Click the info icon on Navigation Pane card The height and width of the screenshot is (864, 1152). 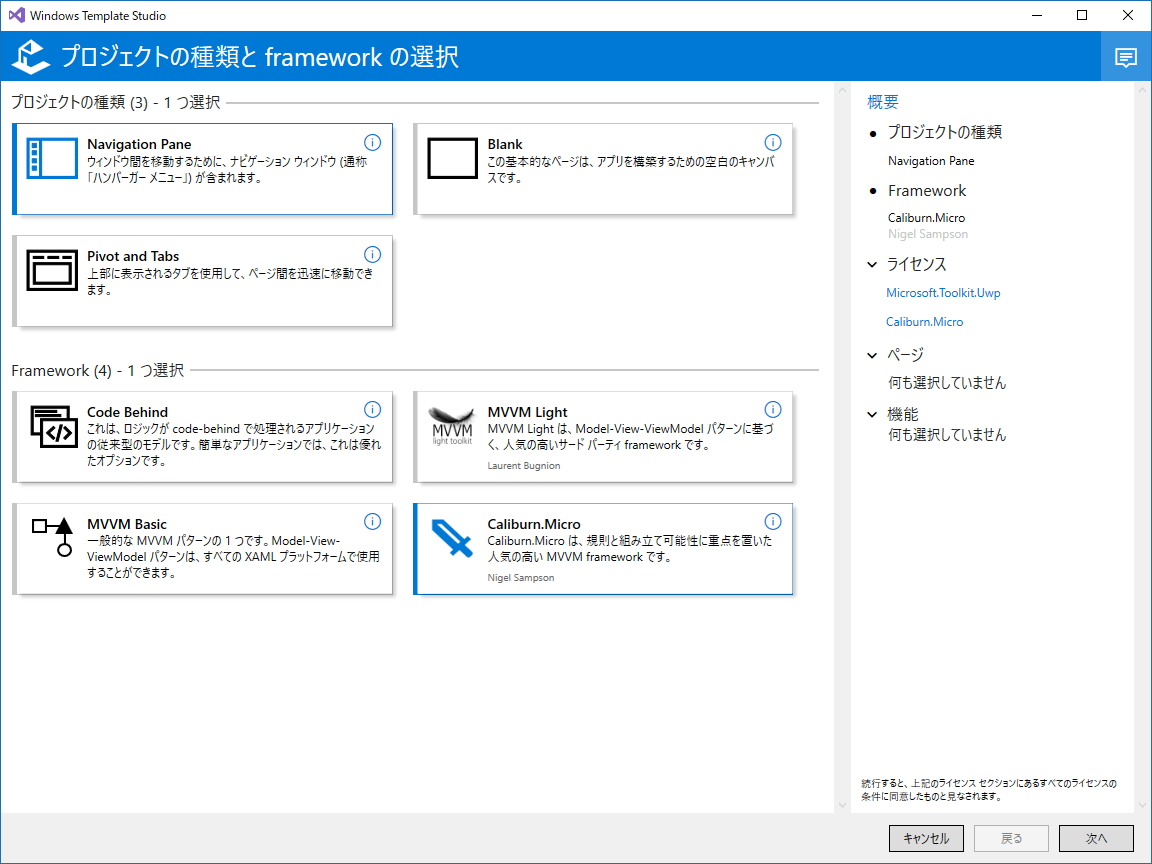(x=373, y=142)
